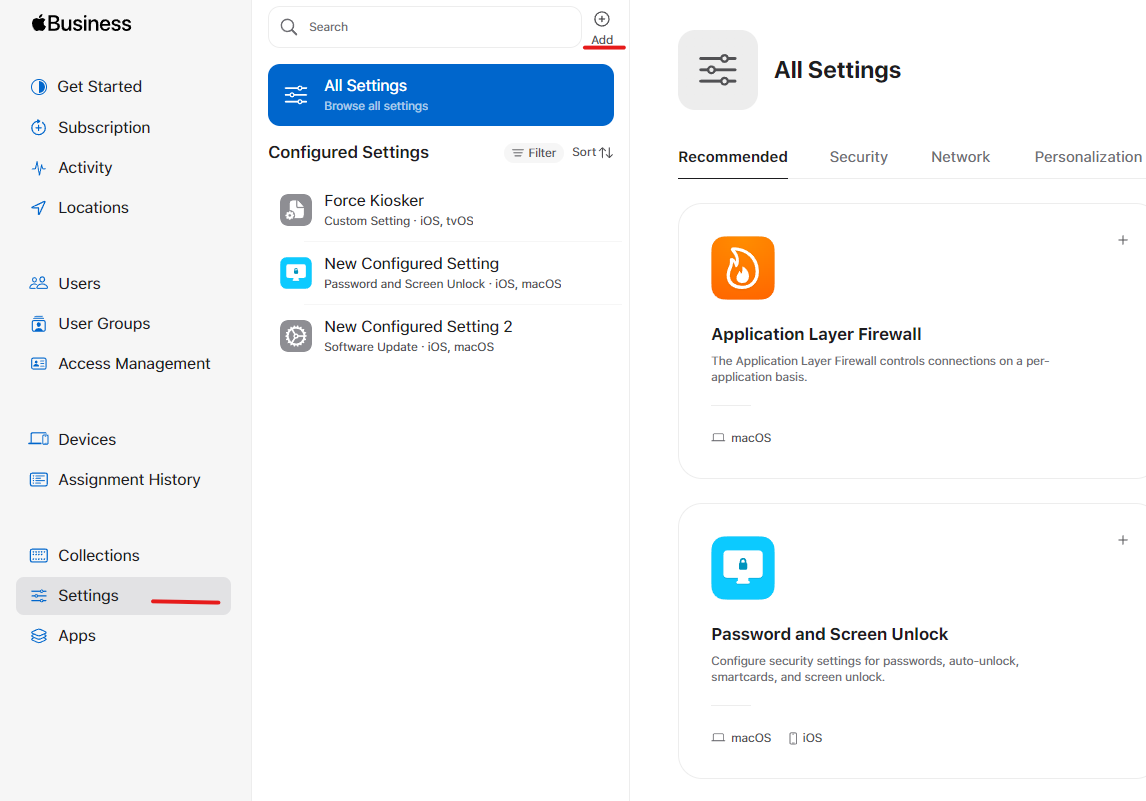Switch to the Security tab

[859, 157]
